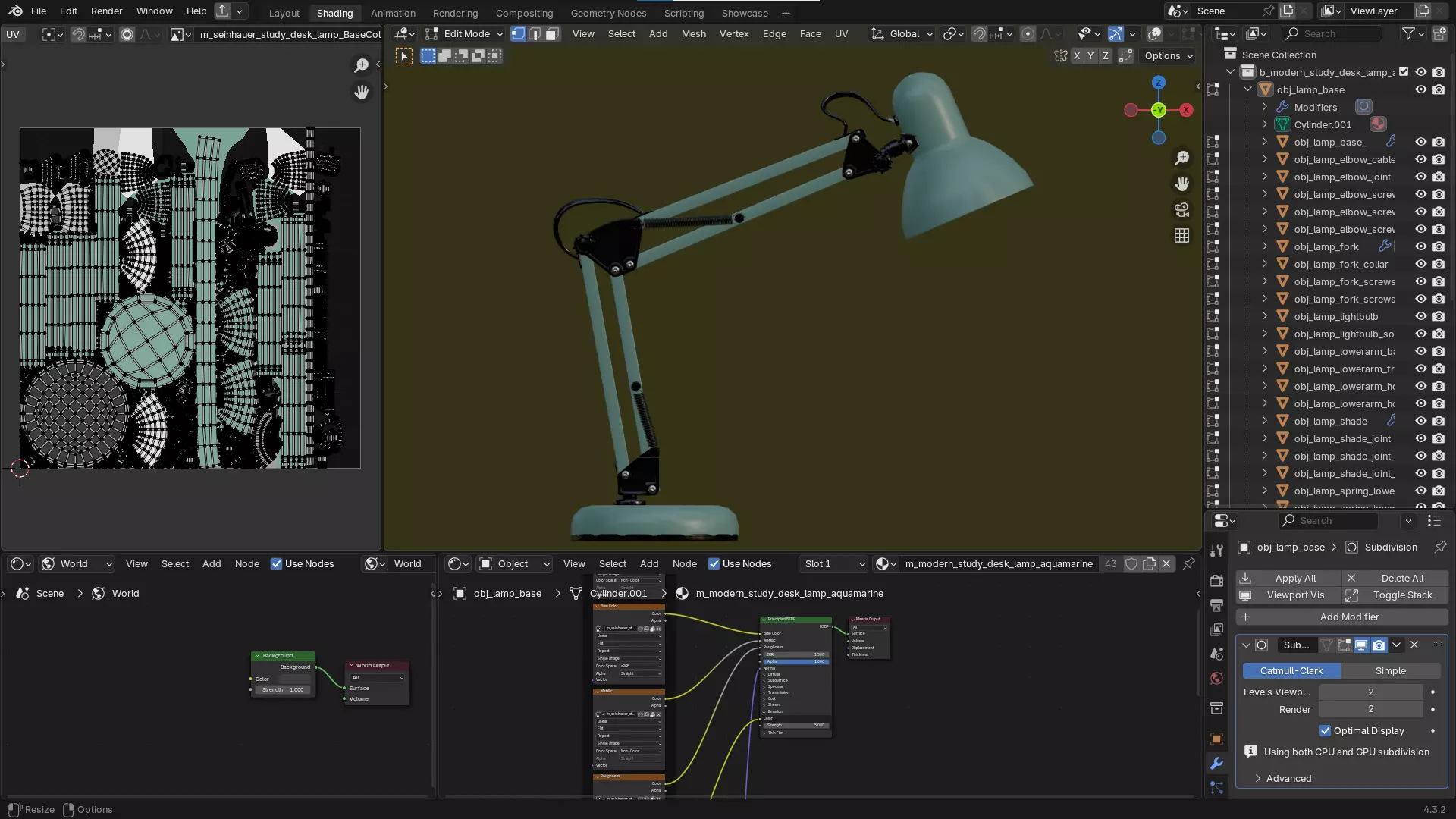Click the zoom icon in the UV editor
Viewport: 1456px width, 819px height.
[362, 66]
